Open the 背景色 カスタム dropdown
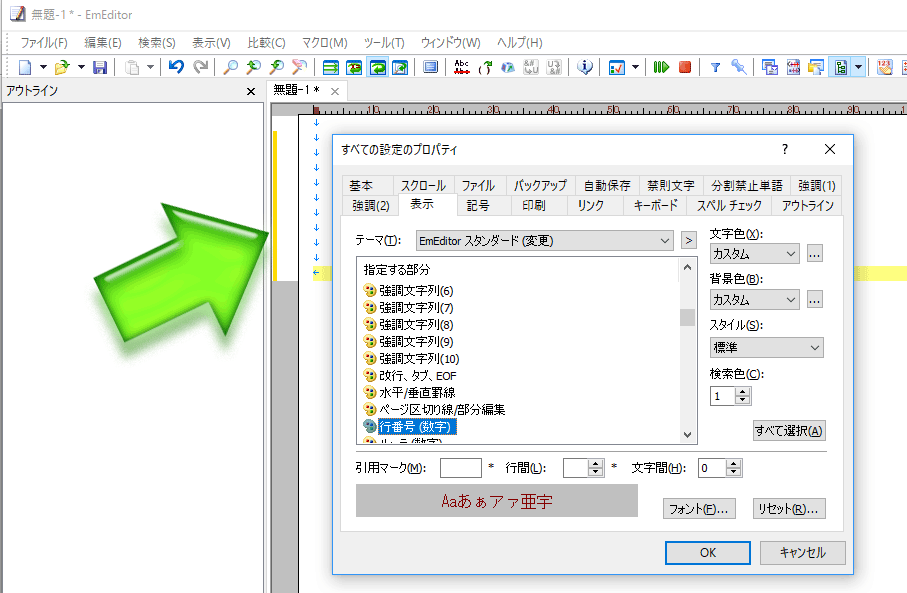907x593 pixels. coord(754,300)
